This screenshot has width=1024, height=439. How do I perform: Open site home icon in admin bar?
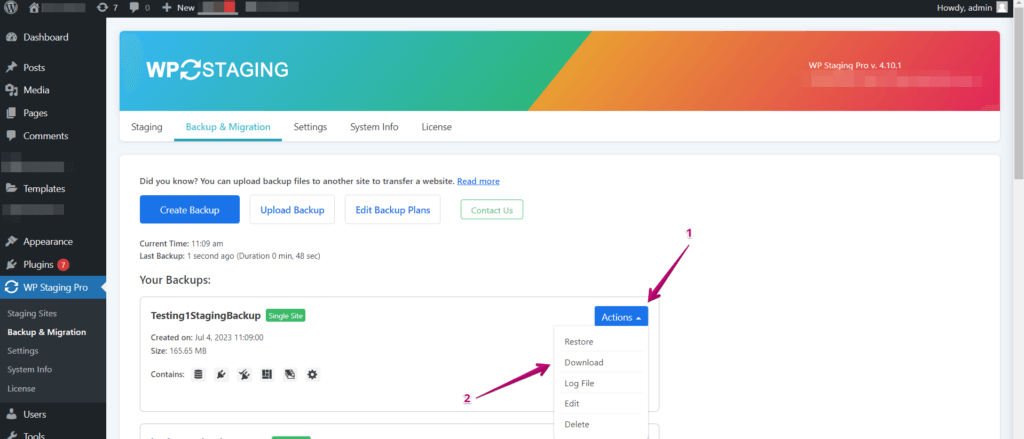[35, 8]
